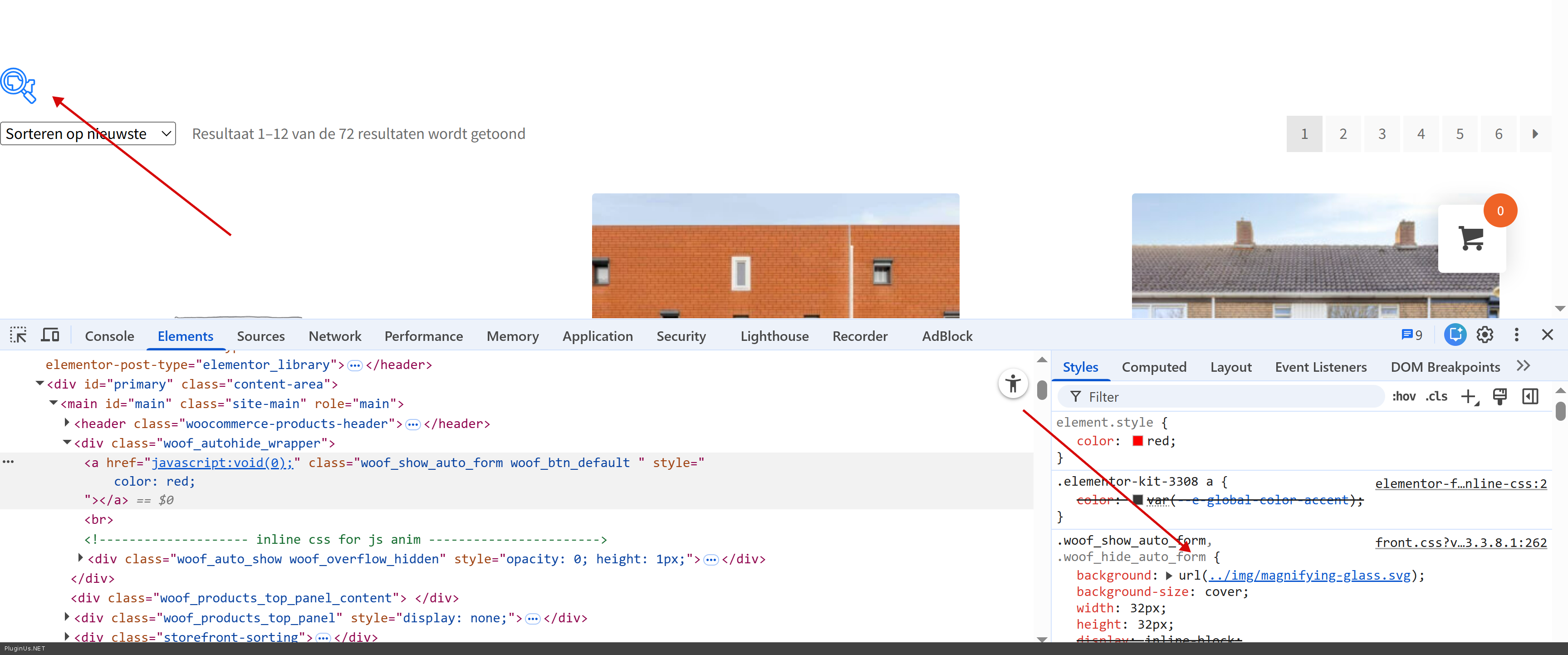Viewport: 1568px width, 655px height.
Task: Open the DevTools three-dot menu
Action: (x=1516, y=335)
